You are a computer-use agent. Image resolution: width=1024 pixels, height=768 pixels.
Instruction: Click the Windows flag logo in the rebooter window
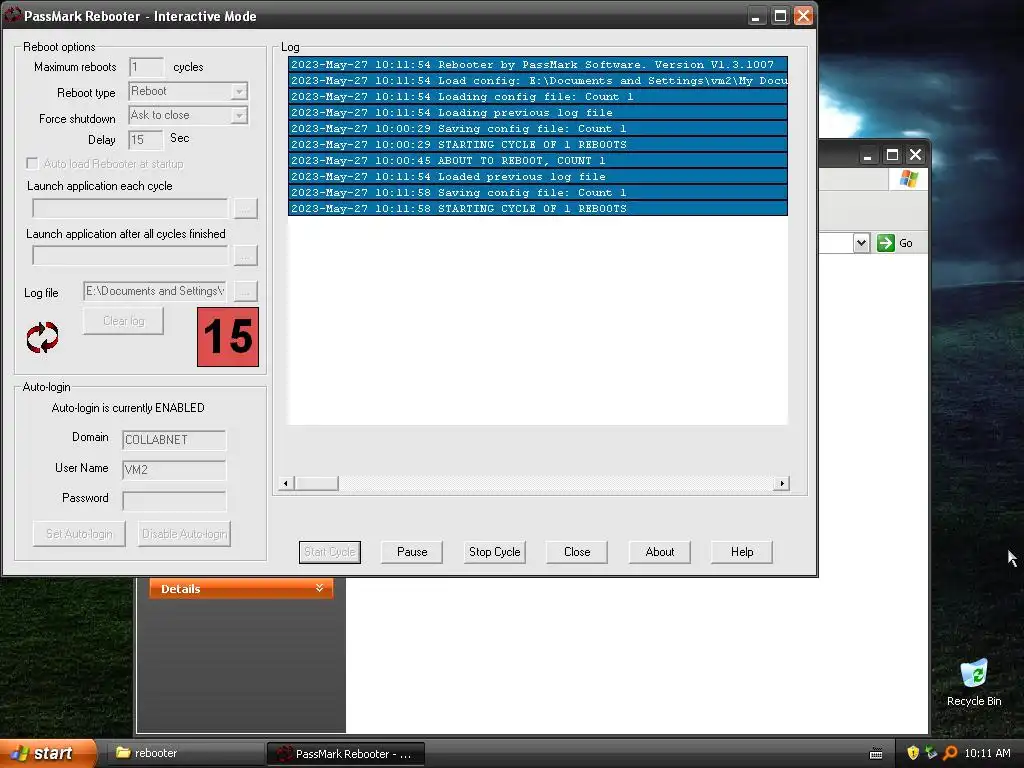pyautogui.click(x=908, y=178)
